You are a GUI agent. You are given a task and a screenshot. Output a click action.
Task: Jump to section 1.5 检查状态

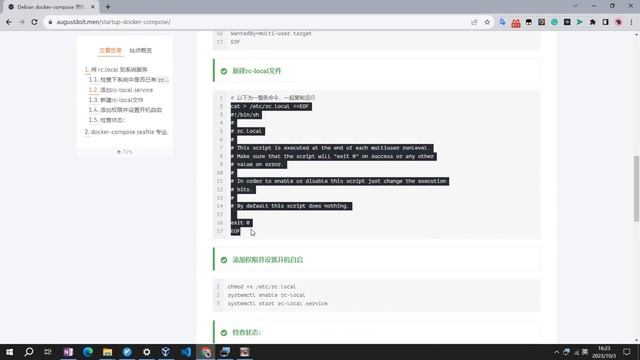pyautogui.click(x=107, y=120)
